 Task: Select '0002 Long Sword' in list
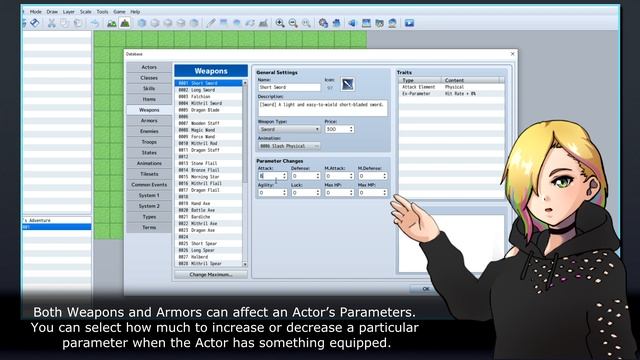(x=209, y=90)
